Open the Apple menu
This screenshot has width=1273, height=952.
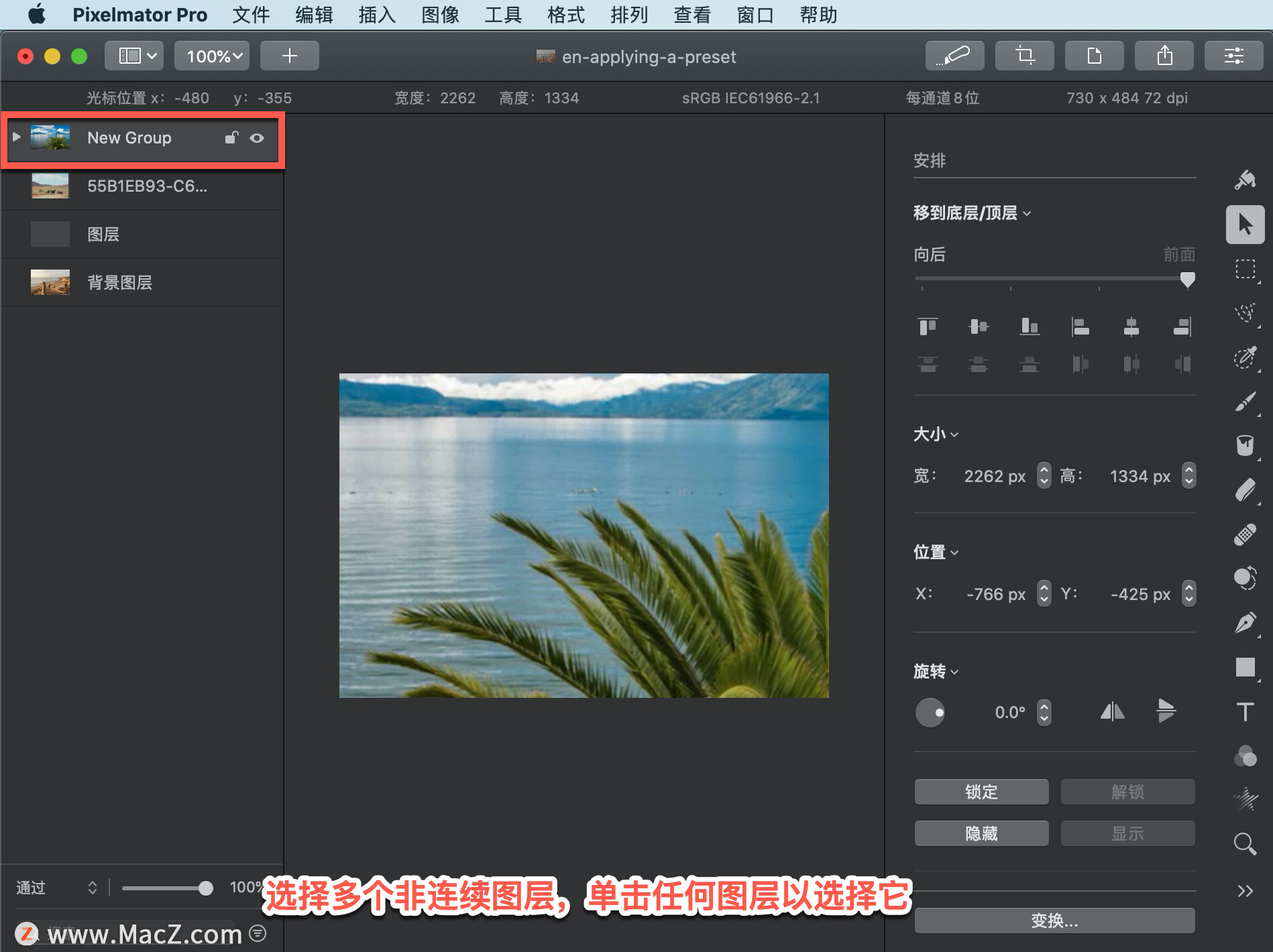point(37,14)
